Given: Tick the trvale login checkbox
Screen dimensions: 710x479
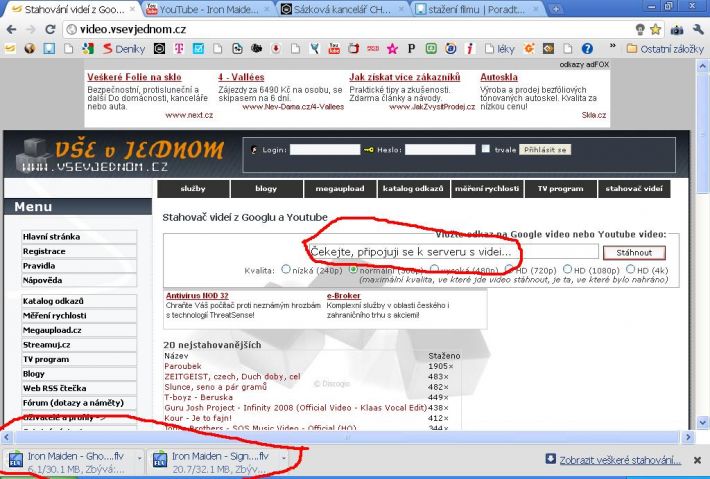Looking at the screenshot, I should [486, 148].
